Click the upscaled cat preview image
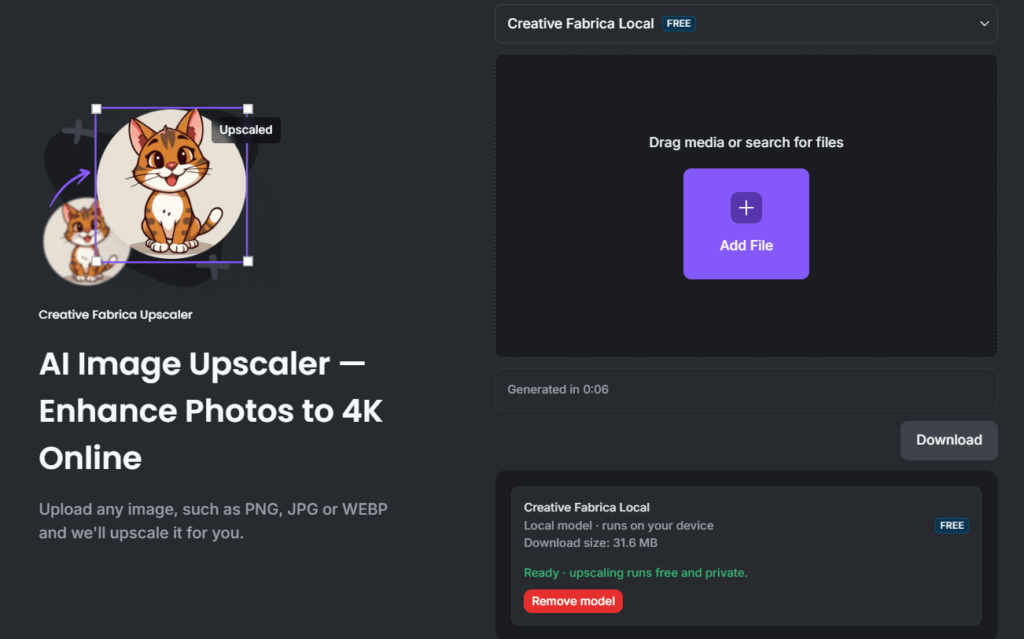 171,184
